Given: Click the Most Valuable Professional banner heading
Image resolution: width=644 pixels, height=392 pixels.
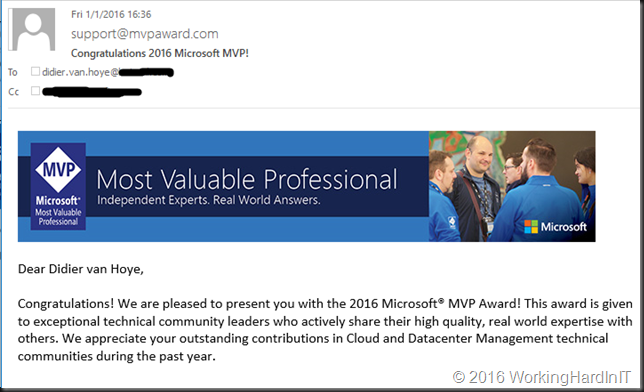Looking at the screenshot, I should coord(247,180).
